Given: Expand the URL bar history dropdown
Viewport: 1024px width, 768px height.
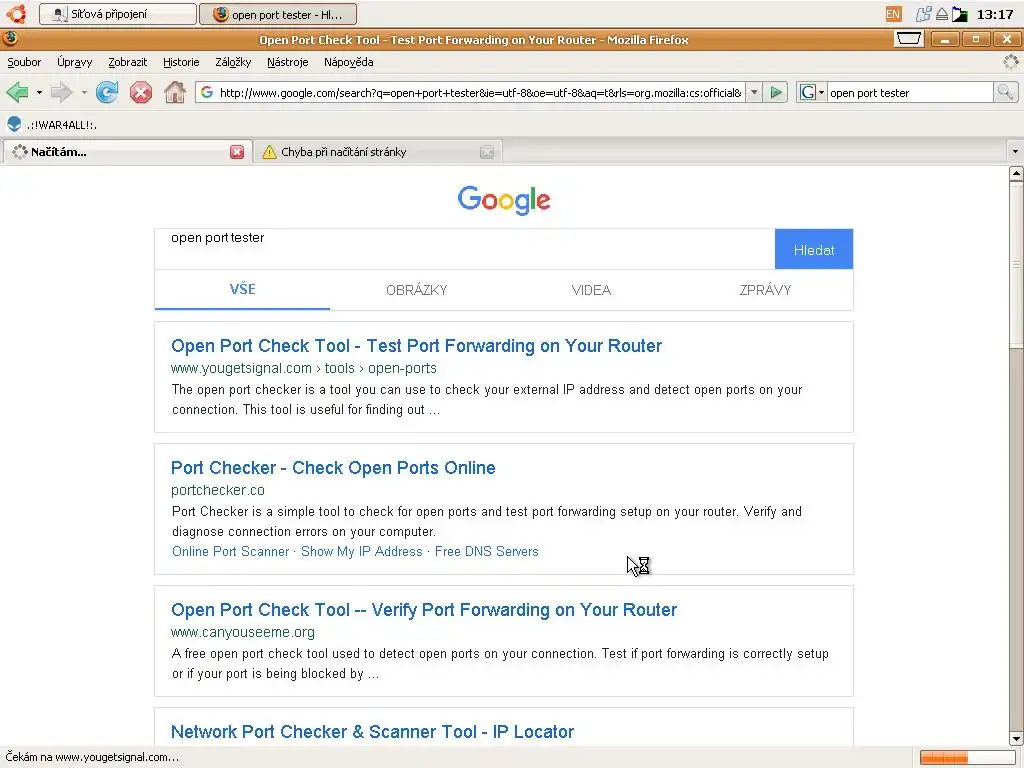Looking at the screenshot, I should click(x=754, y=92).
